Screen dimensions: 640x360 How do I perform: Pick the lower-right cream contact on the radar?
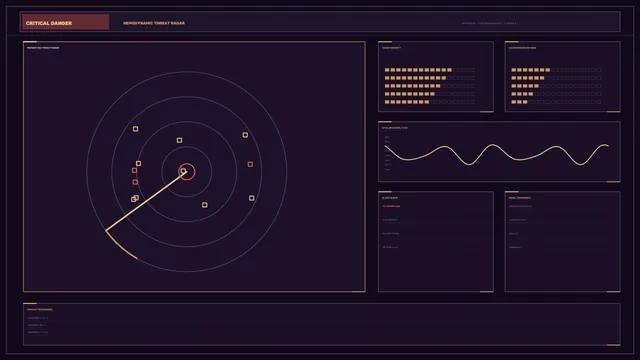(252, 198)
